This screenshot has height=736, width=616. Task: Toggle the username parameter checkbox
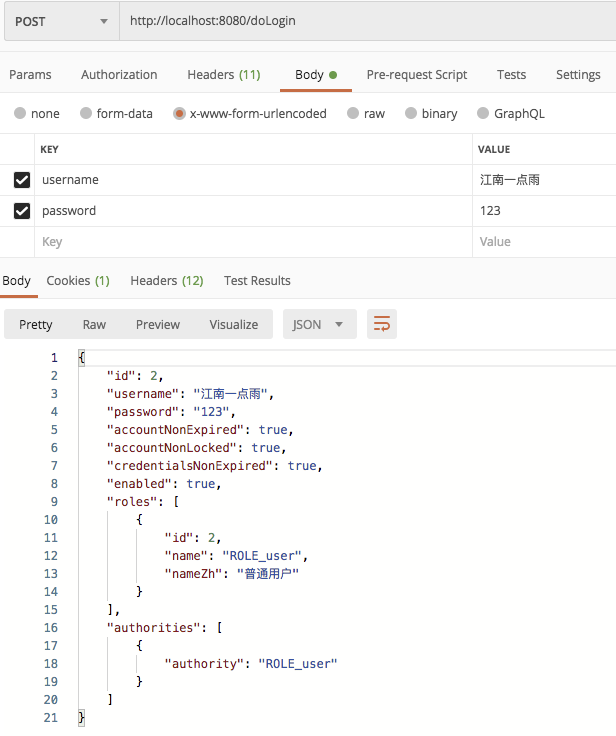pos(21,180)
